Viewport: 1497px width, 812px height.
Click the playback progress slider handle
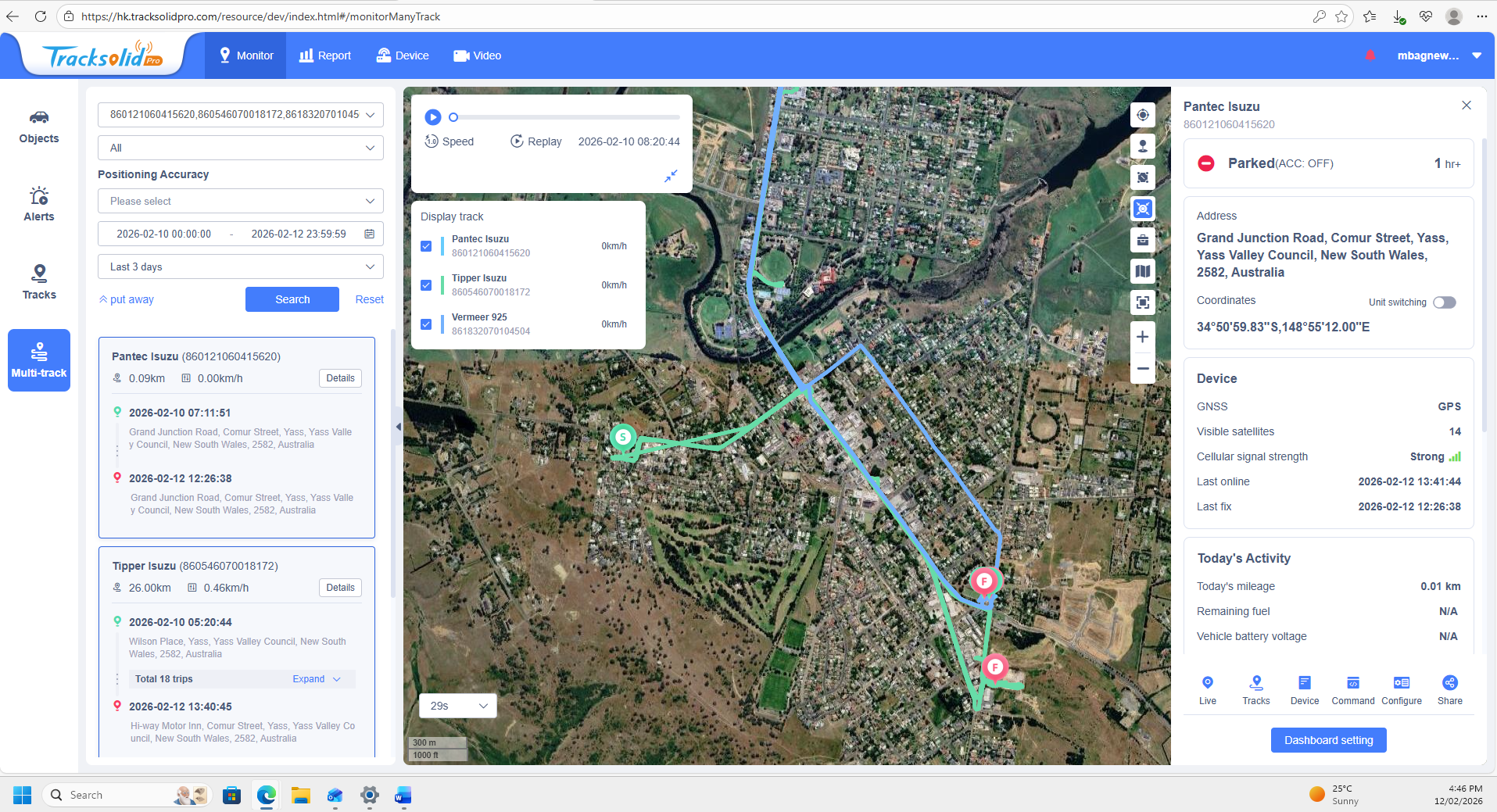(453, 117)
